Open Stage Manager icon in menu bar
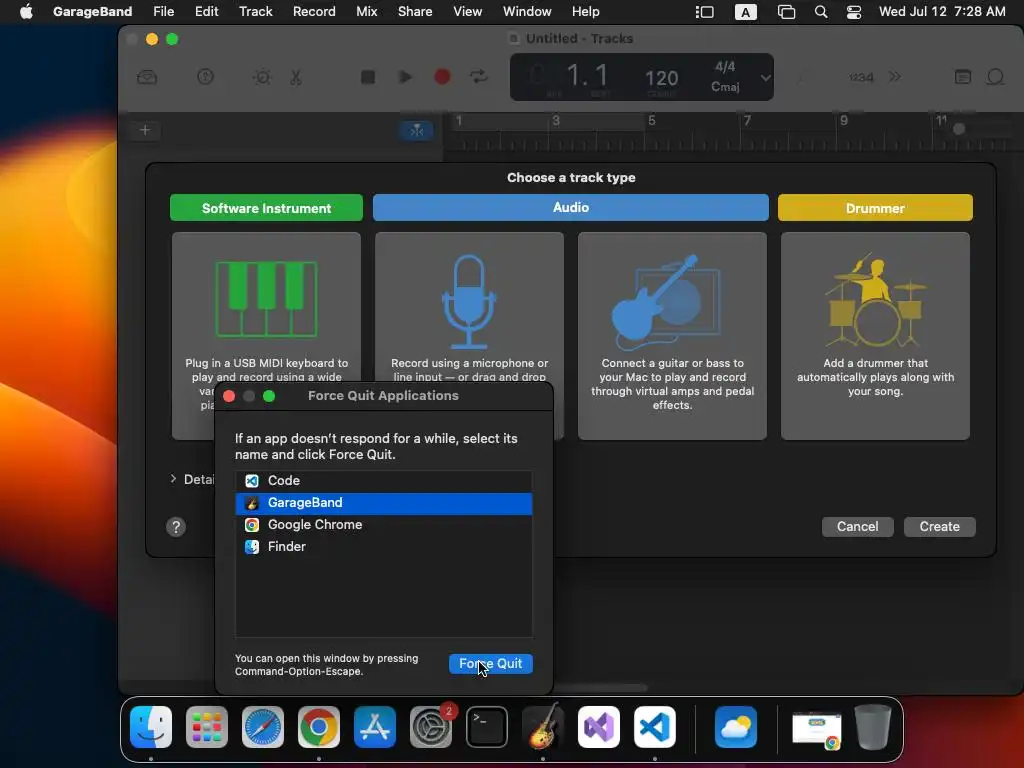Viewport: 1024px width, 768px height. pos(705,12)
